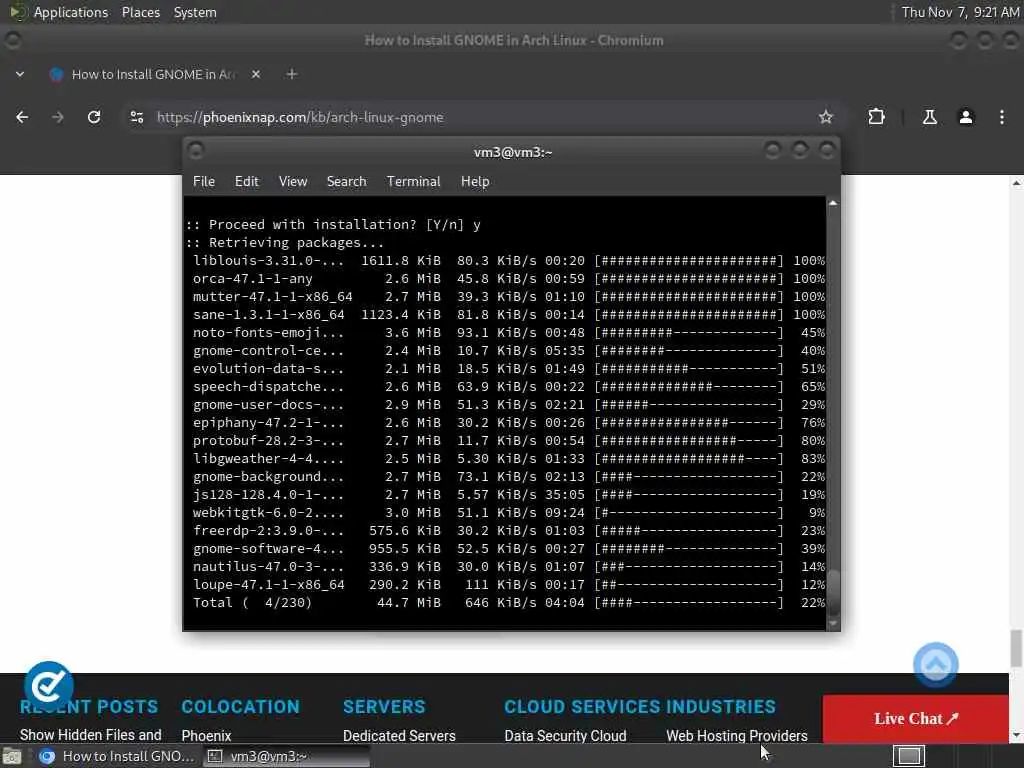Open a new Chromium tab
1024x768 pixels.
click(292, 74)
